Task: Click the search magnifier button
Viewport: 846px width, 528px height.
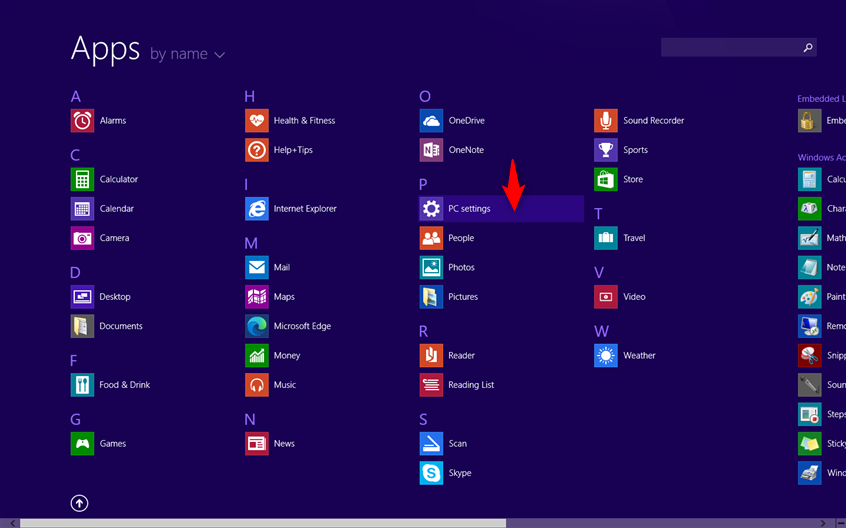Action: coord(808,47)
